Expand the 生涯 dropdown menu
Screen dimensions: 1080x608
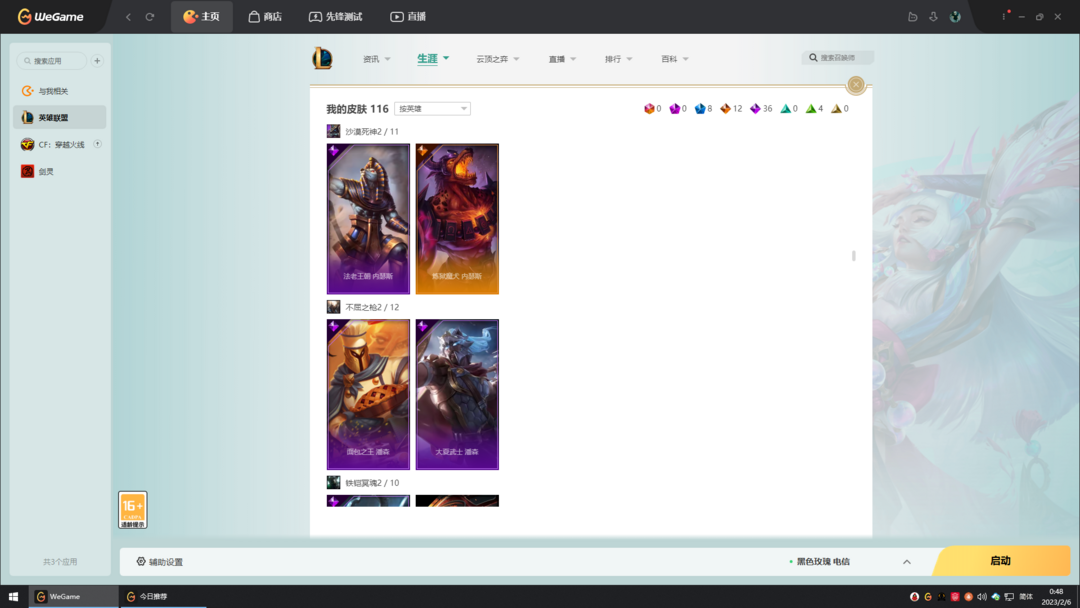point(433,59)
